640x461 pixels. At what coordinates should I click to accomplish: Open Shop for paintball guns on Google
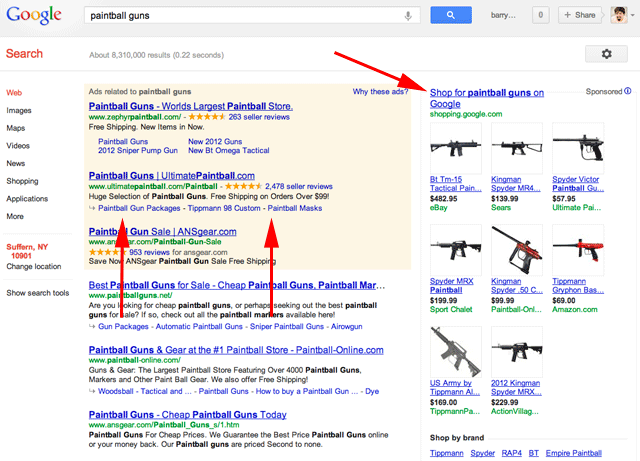[x=487, y=98]
